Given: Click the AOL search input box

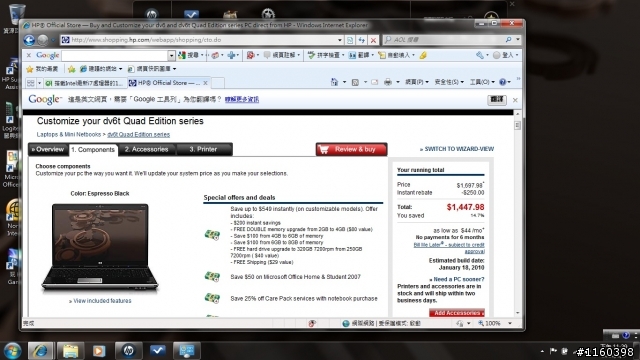Looking at the screenshot, I should click(443, 40).
